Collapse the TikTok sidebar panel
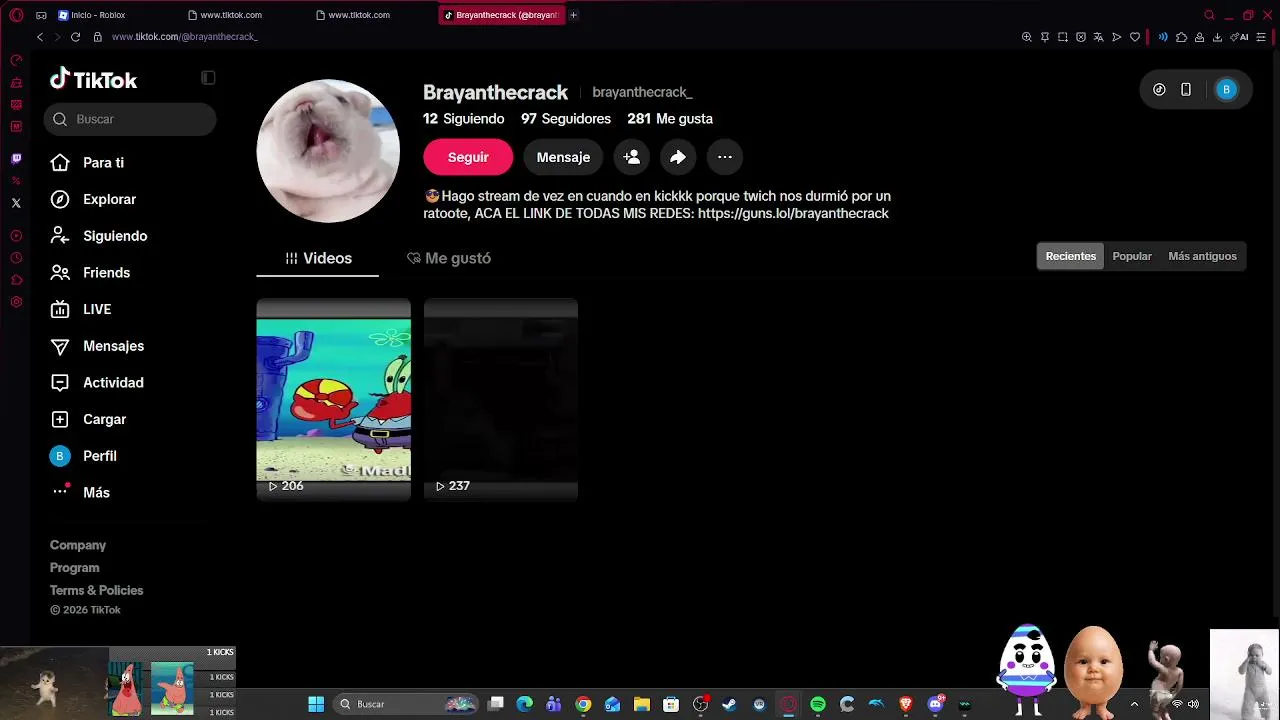 [x=208, y=78]
